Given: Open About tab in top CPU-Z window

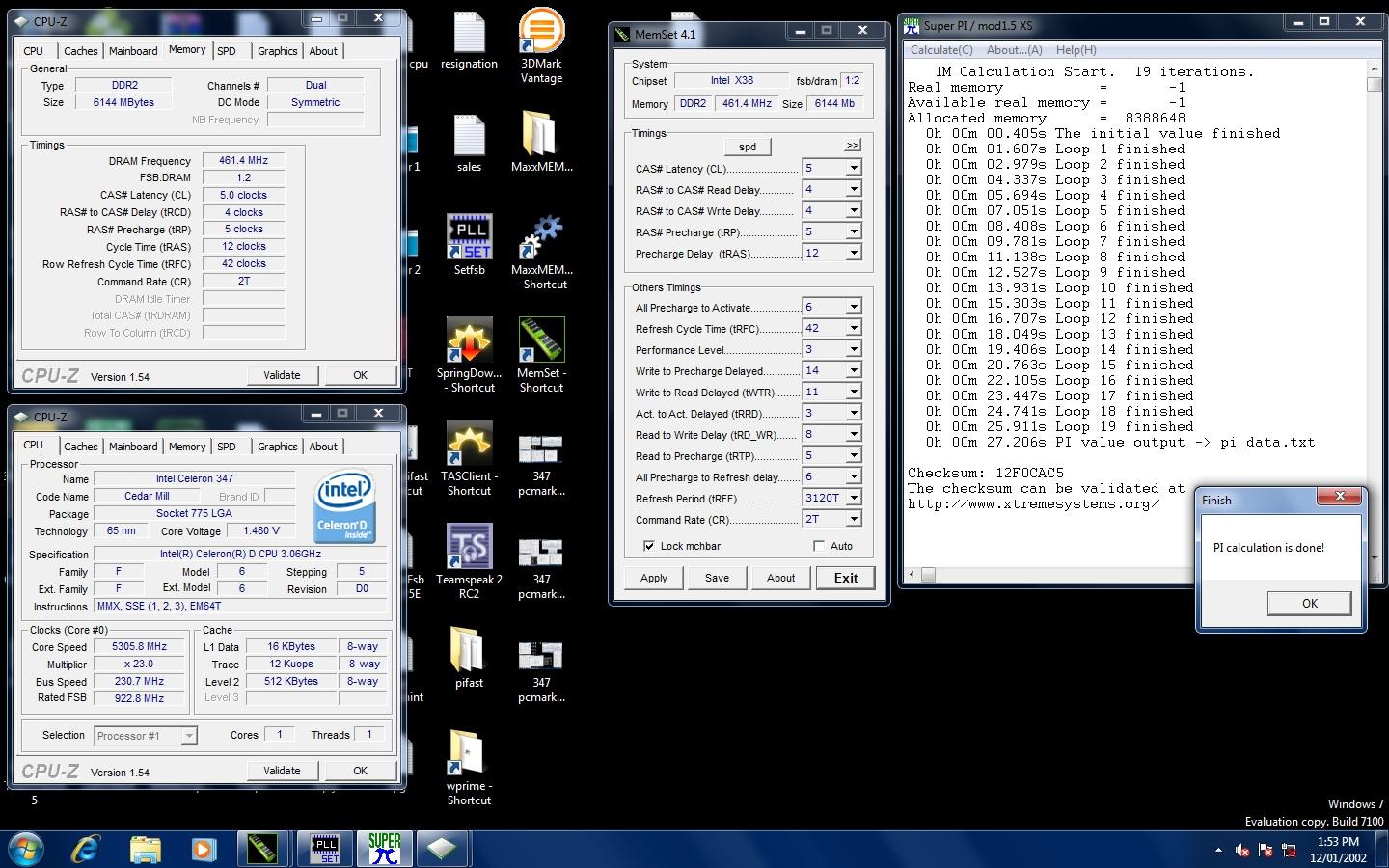Looking at the screenshot, I should pyautogui.click(x=323, y=51).
